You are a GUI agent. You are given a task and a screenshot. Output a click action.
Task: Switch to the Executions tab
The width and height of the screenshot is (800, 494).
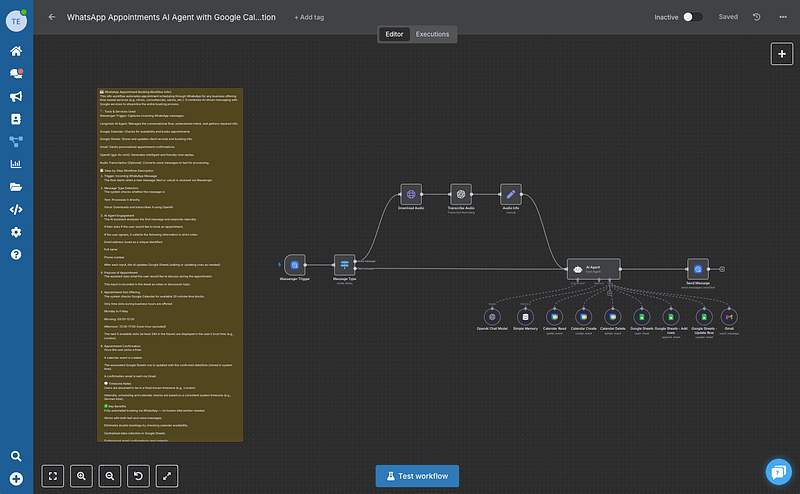pyautogui.click(x=432, y=34)
